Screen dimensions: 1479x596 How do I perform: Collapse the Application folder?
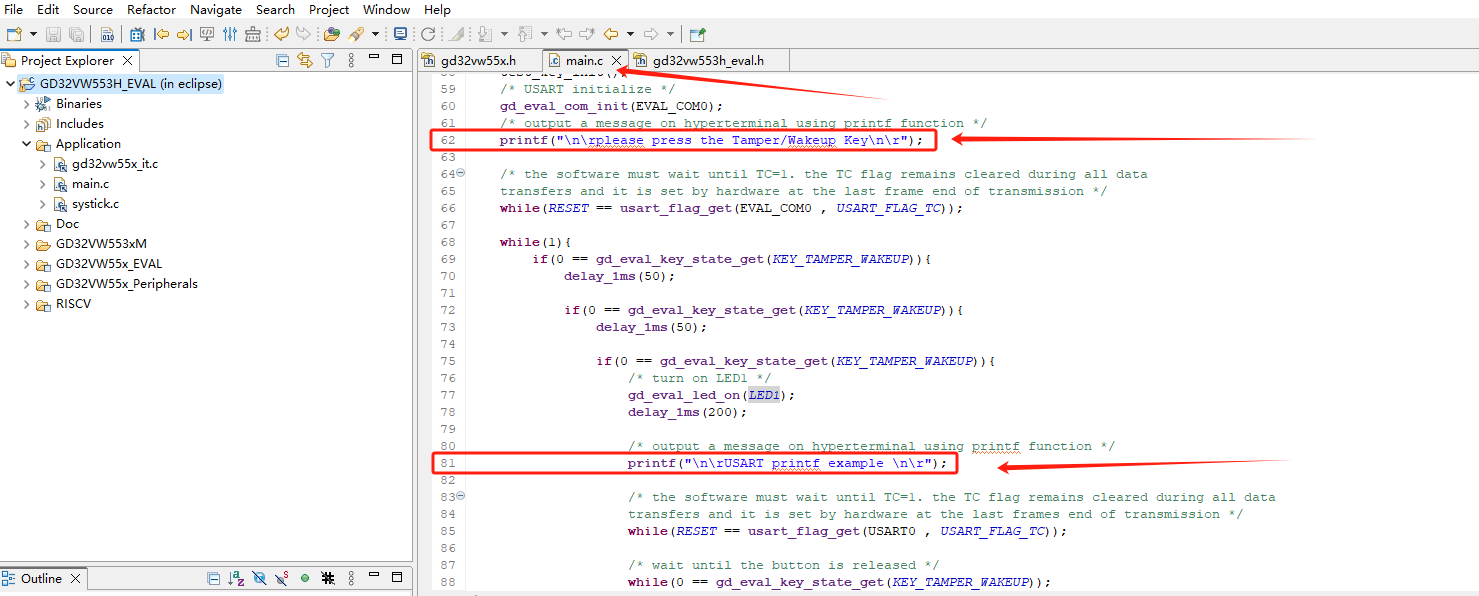click(27, 144)
